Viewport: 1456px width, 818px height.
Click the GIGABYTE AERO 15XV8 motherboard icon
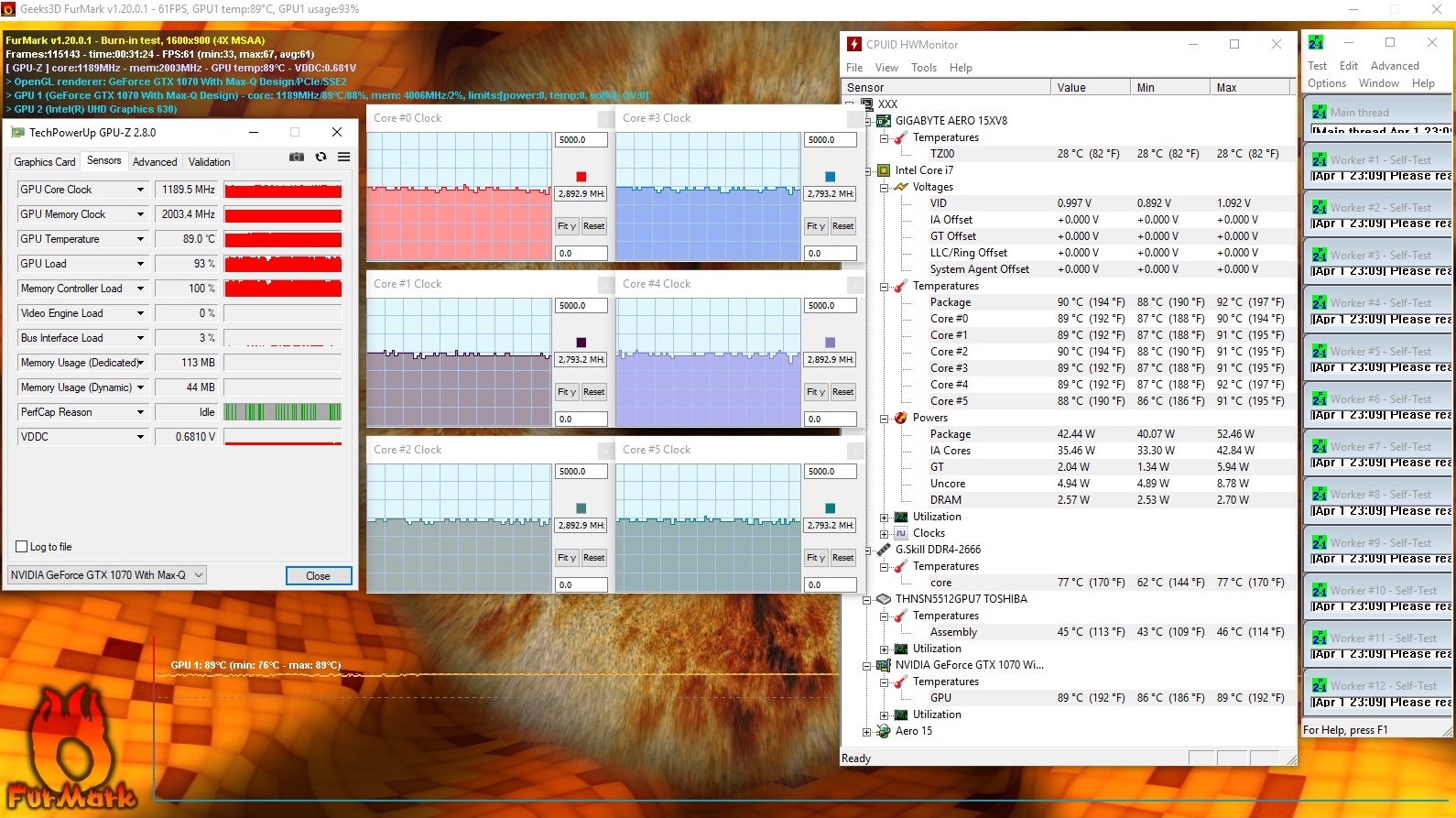click(x=884, y=121)
